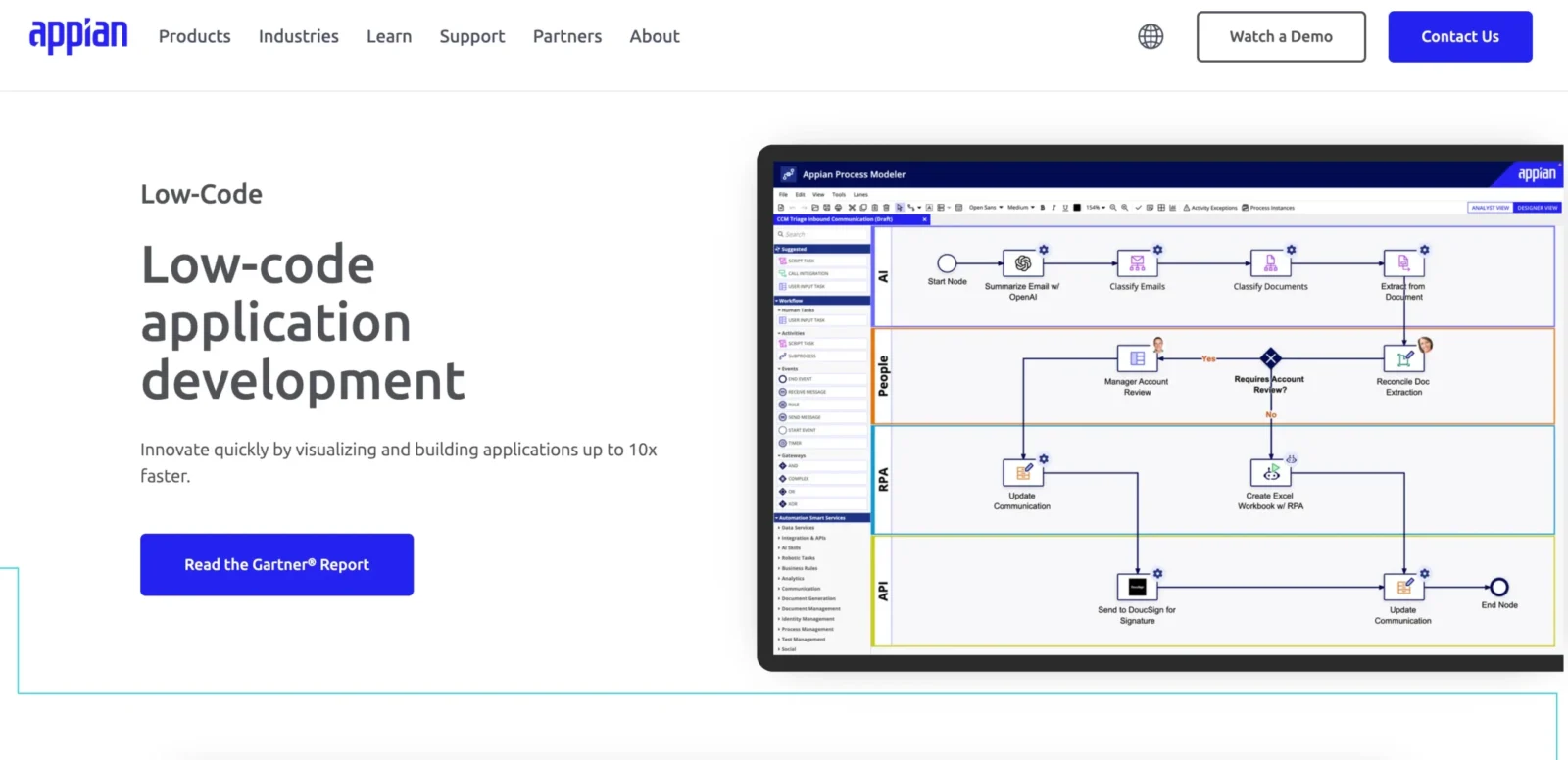Viewport: 1568px width, 760px height.
Task: Select the Start Node circle
Action: click(x=947, y=263)
